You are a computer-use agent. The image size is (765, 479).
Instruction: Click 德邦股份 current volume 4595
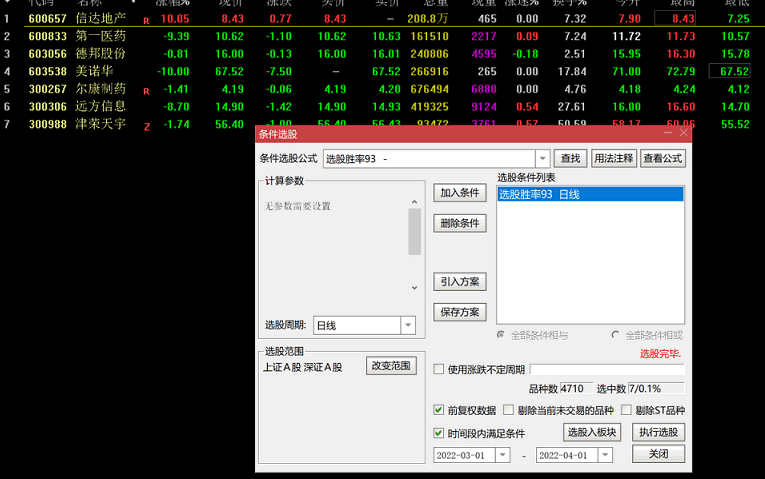[x=484, y=54]
